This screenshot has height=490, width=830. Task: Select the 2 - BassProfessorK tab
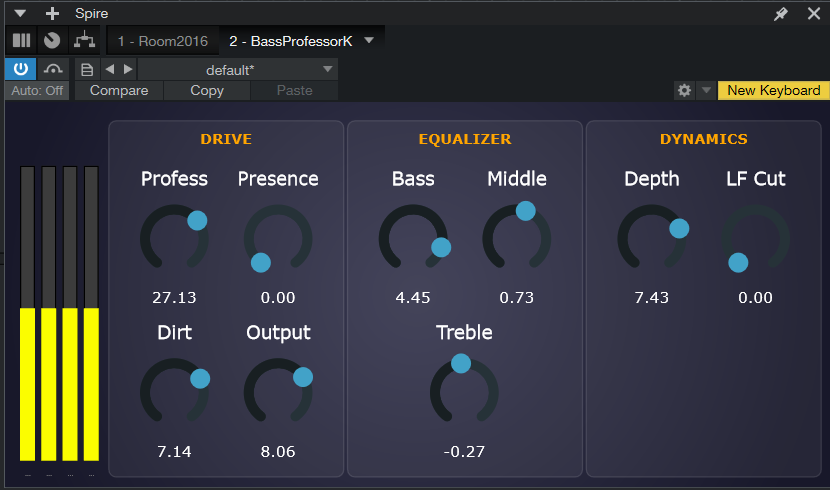[x=291, y=41]
